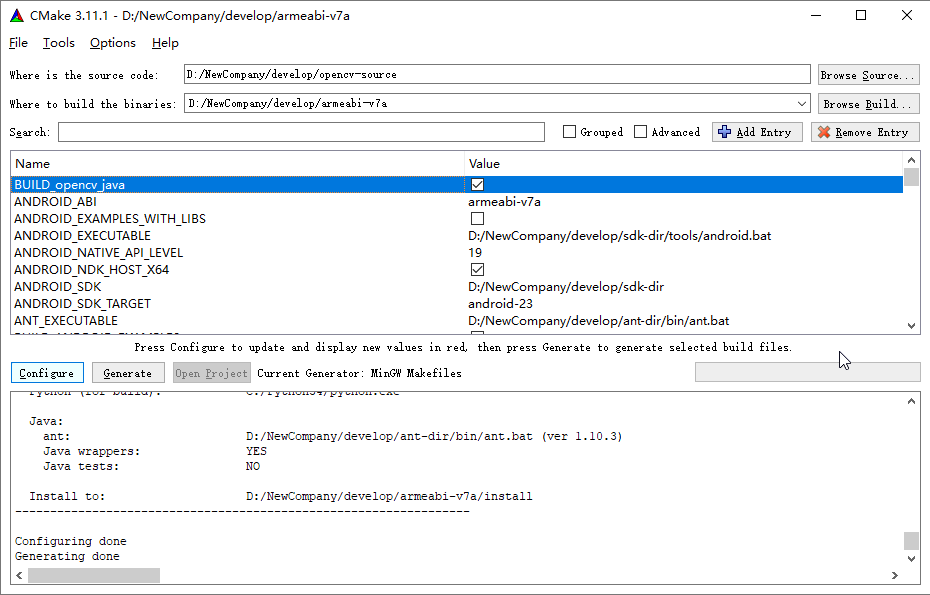Click the output log scroll-right arrow
The image size is (930, 595).
pyautogui.click(x=895, y=575)
